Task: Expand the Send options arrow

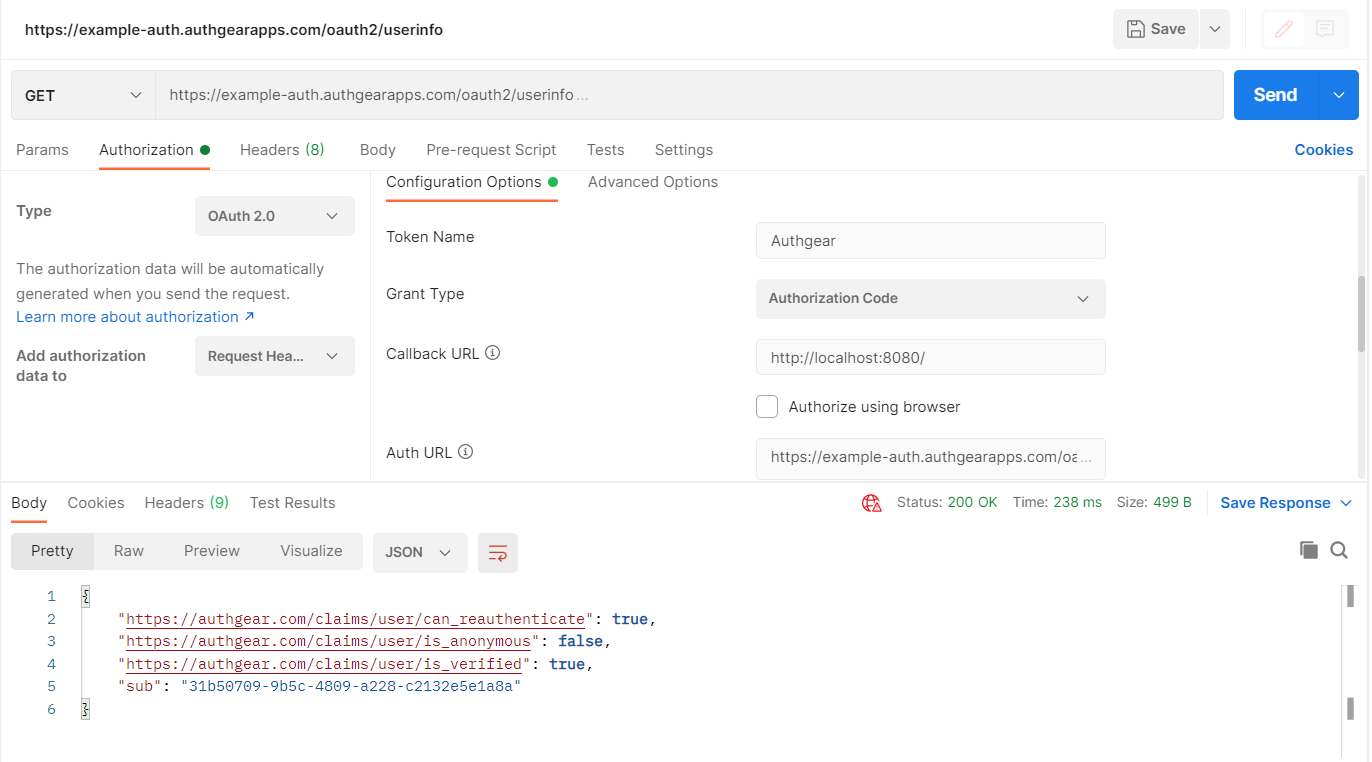Action: pyautogui.click(x=1339, y=95)
